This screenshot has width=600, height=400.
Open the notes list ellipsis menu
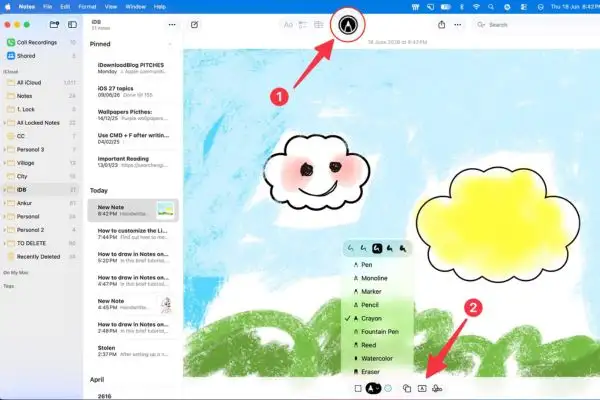(172, 25)
